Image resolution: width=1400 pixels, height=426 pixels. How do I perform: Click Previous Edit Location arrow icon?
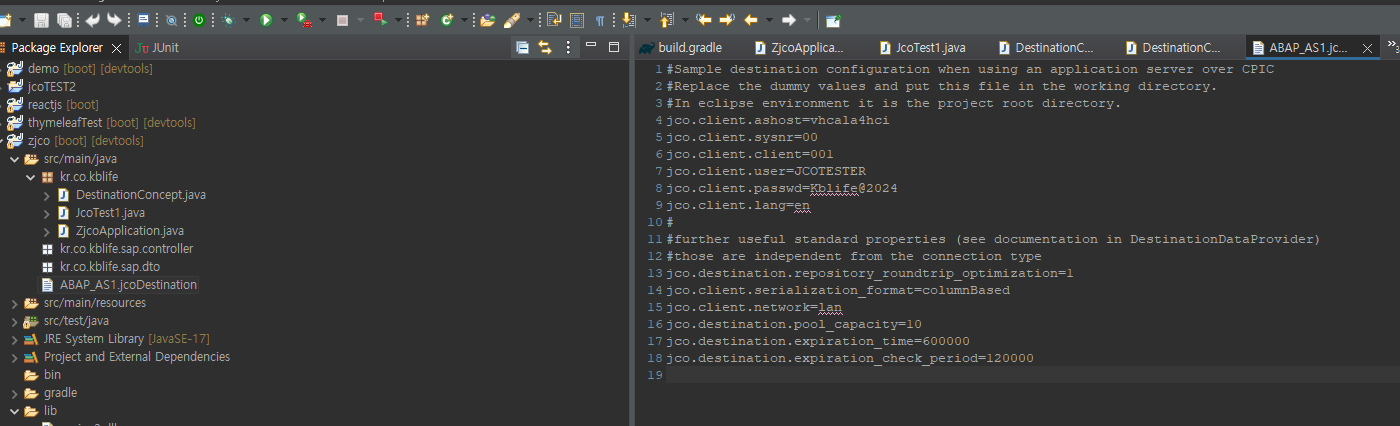coord(704,20)
